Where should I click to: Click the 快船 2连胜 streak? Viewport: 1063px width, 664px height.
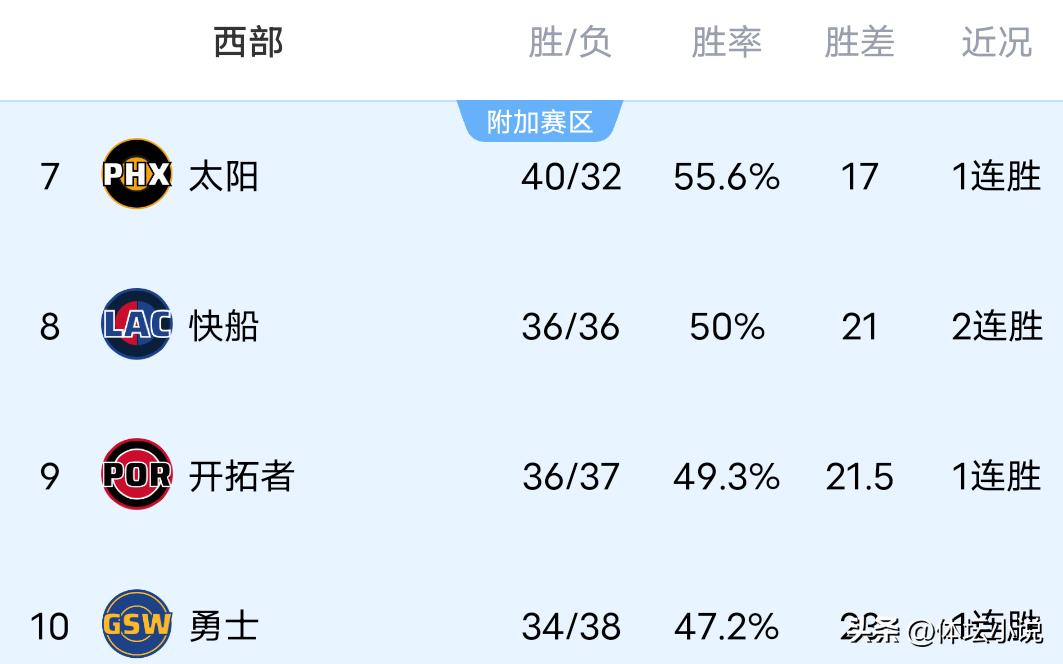pyautogui.click(x=996, y=327)
